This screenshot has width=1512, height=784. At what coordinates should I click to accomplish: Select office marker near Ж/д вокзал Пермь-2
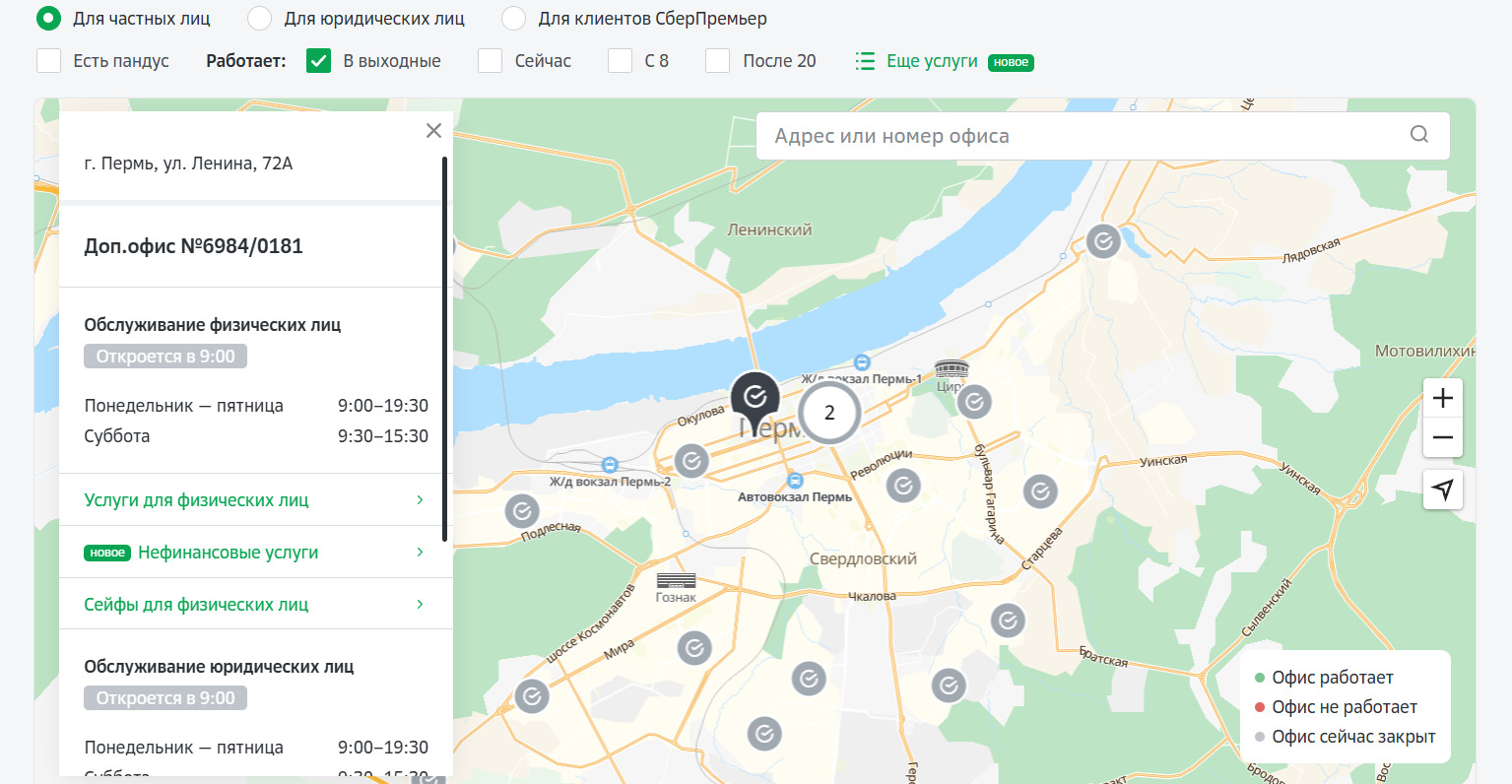(x=691, y=460)
